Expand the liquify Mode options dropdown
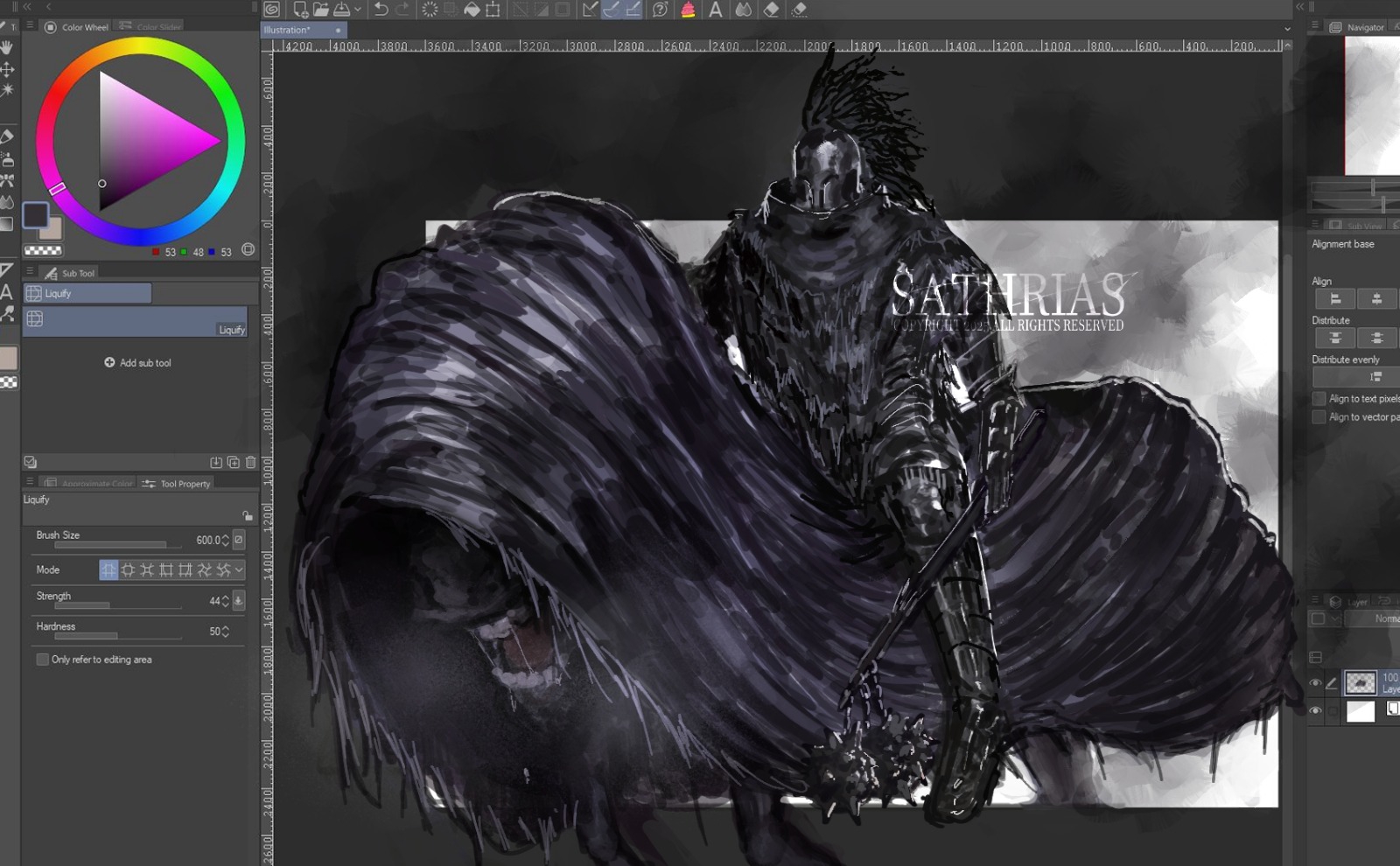1400x866 pixels. pyautogui.click(x=239, y=570)
